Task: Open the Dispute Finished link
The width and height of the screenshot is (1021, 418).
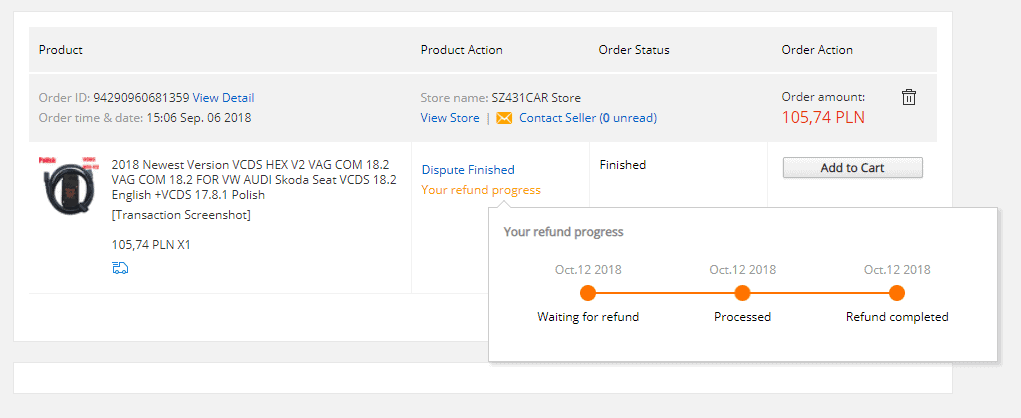Action: pyautogui.click(x=468, y=170)
